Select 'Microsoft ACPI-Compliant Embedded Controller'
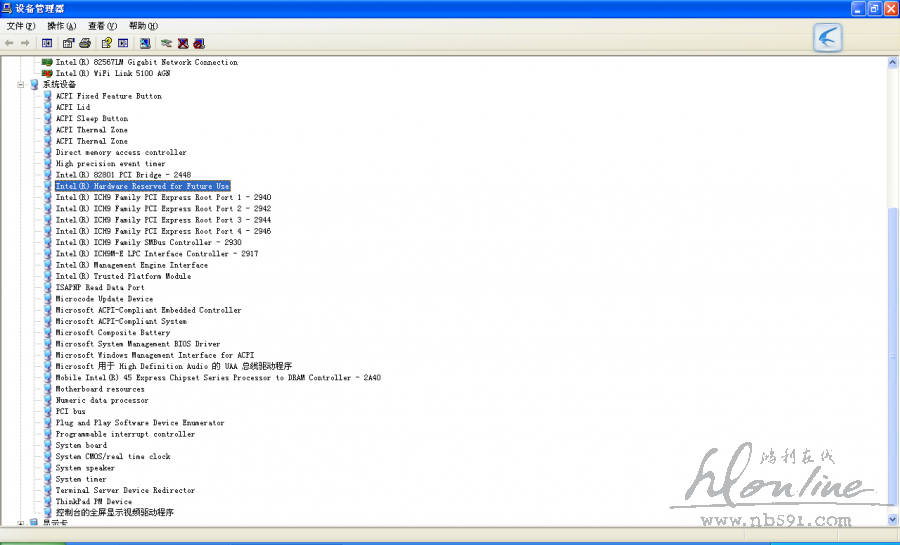Screen dimensions: 900x545 pyautogui.click(x=149, y=310)
